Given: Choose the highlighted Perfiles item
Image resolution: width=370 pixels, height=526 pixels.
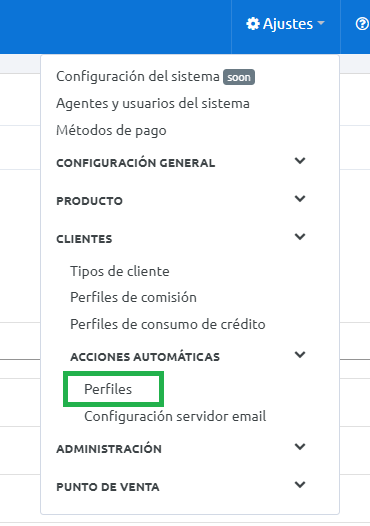Looking at the screenshot, I should click(x=108, y=389).
